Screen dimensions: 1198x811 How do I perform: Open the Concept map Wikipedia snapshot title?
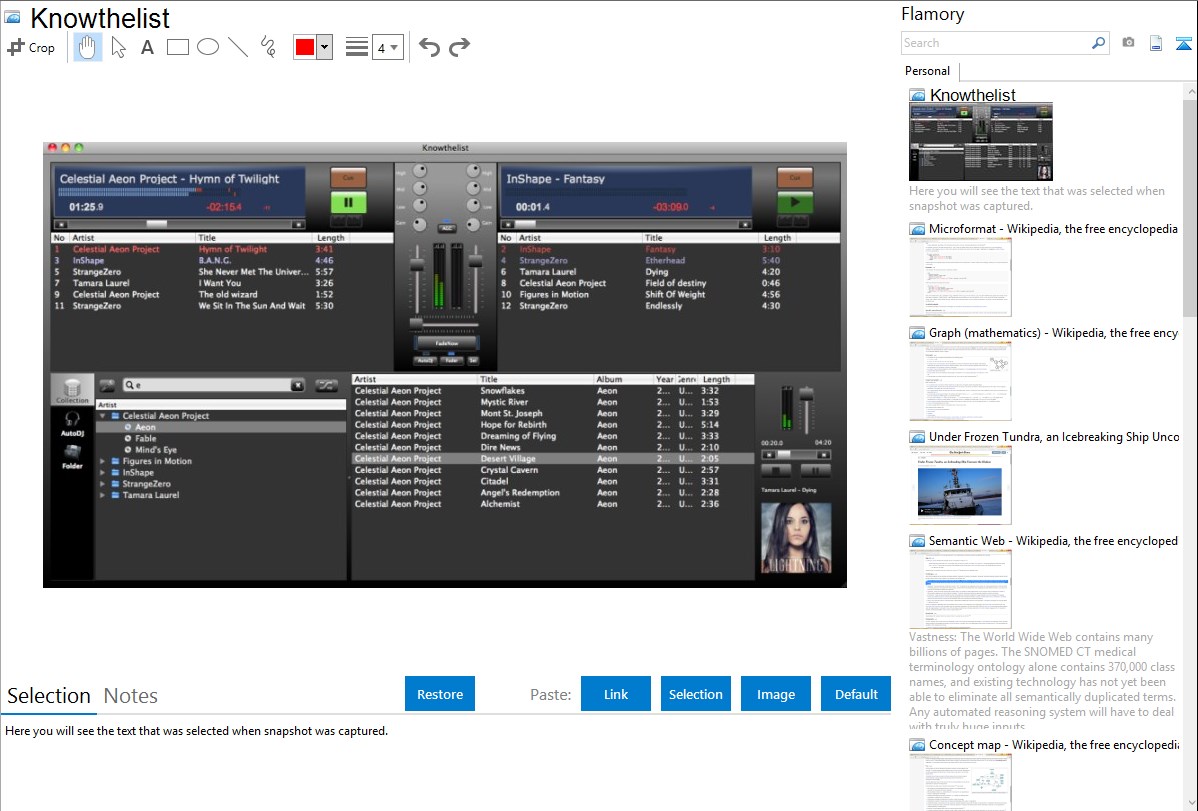coord(1053,745)
